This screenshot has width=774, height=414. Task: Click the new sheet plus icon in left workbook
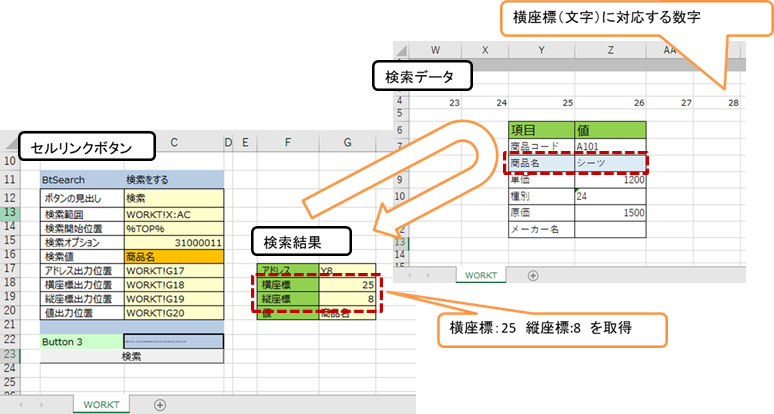(x=159, y=404)
